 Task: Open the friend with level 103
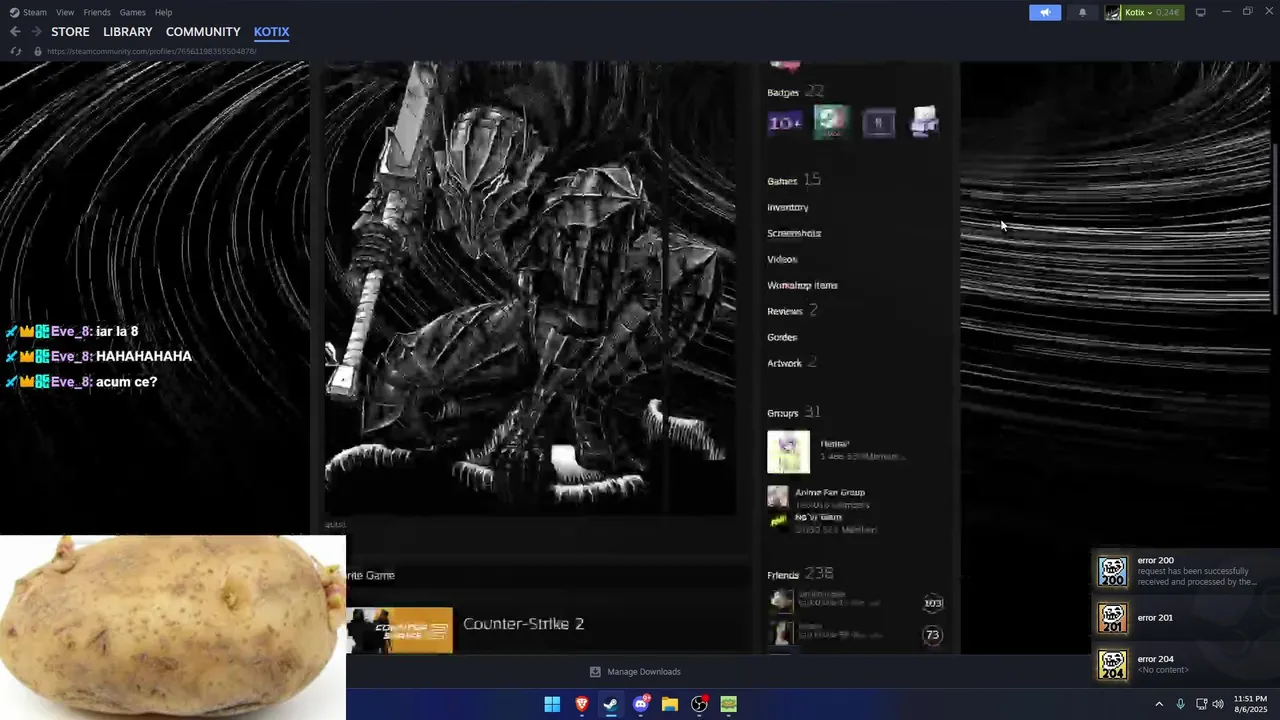(856, 601)
